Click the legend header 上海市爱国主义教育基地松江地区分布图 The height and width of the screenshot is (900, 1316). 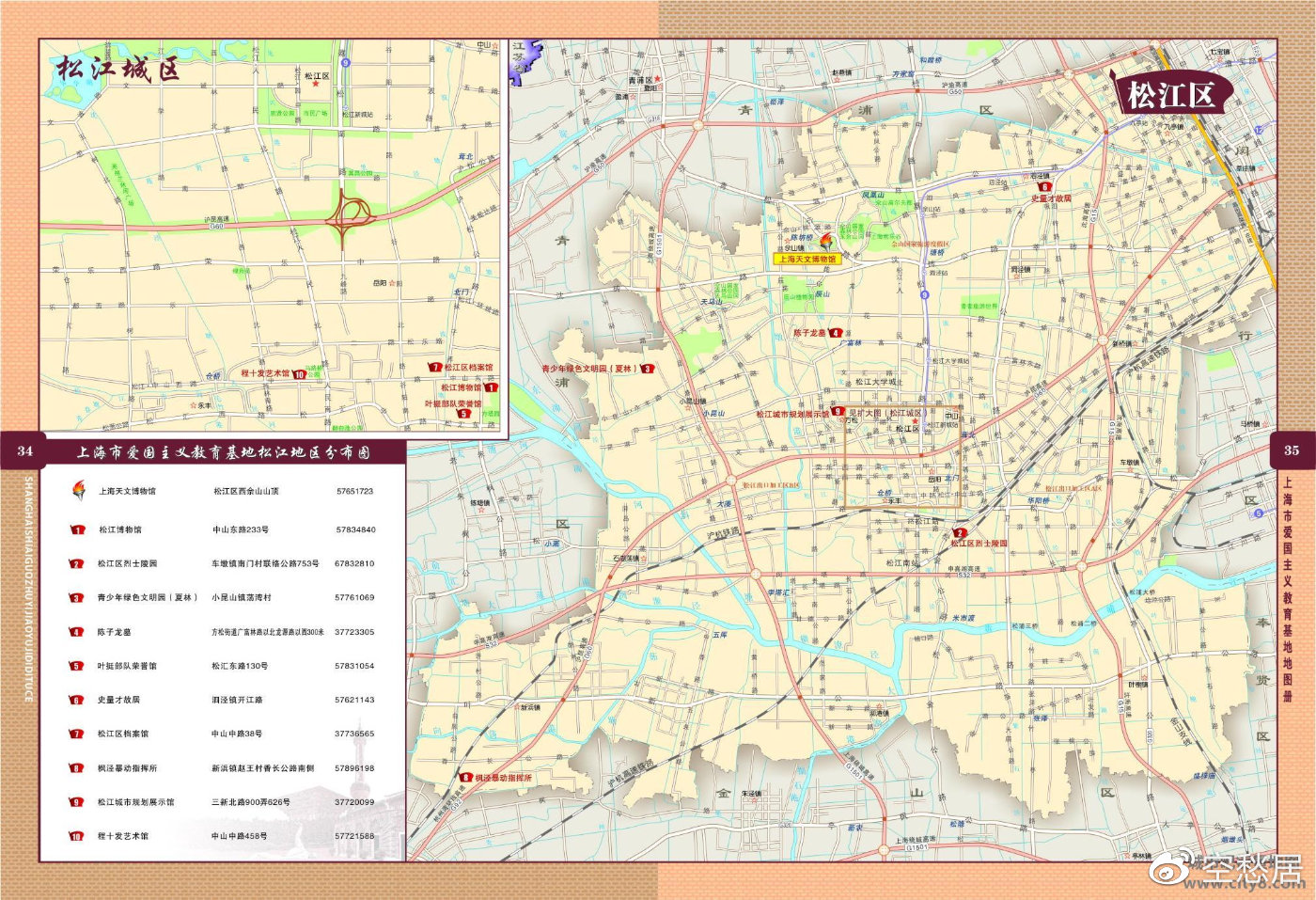tap(223, 452)
